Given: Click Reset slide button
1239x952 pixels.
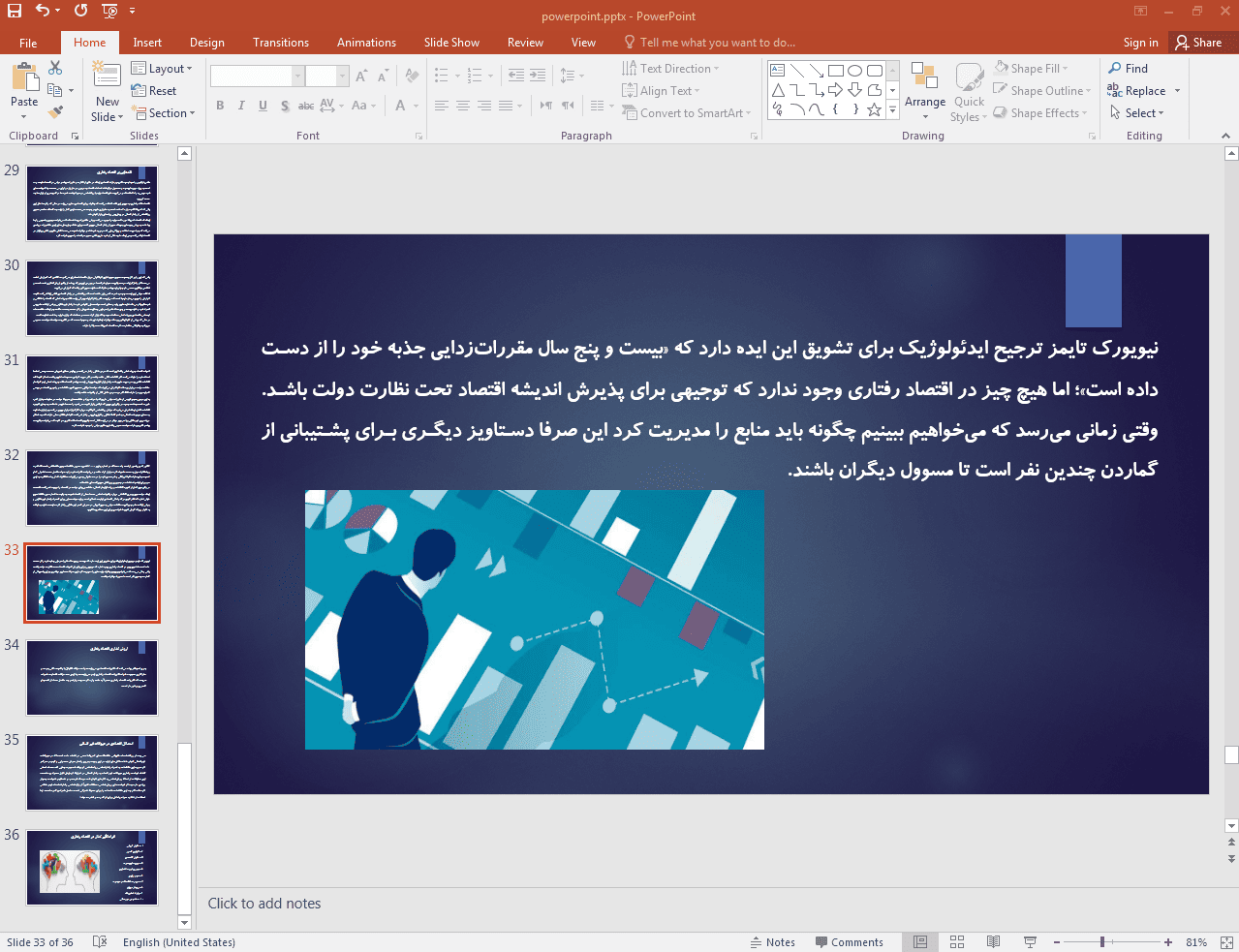Looking at the screenshot, I should [154, 91].
